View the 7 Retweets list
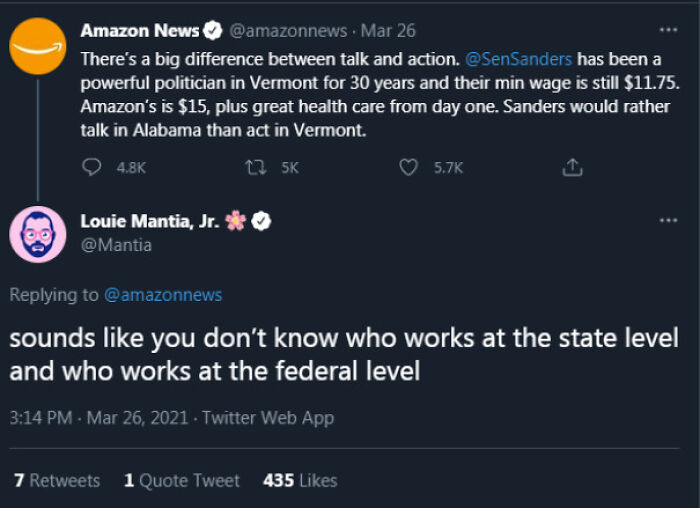This screenshot has height=508, width=700. tap(57, 481)
